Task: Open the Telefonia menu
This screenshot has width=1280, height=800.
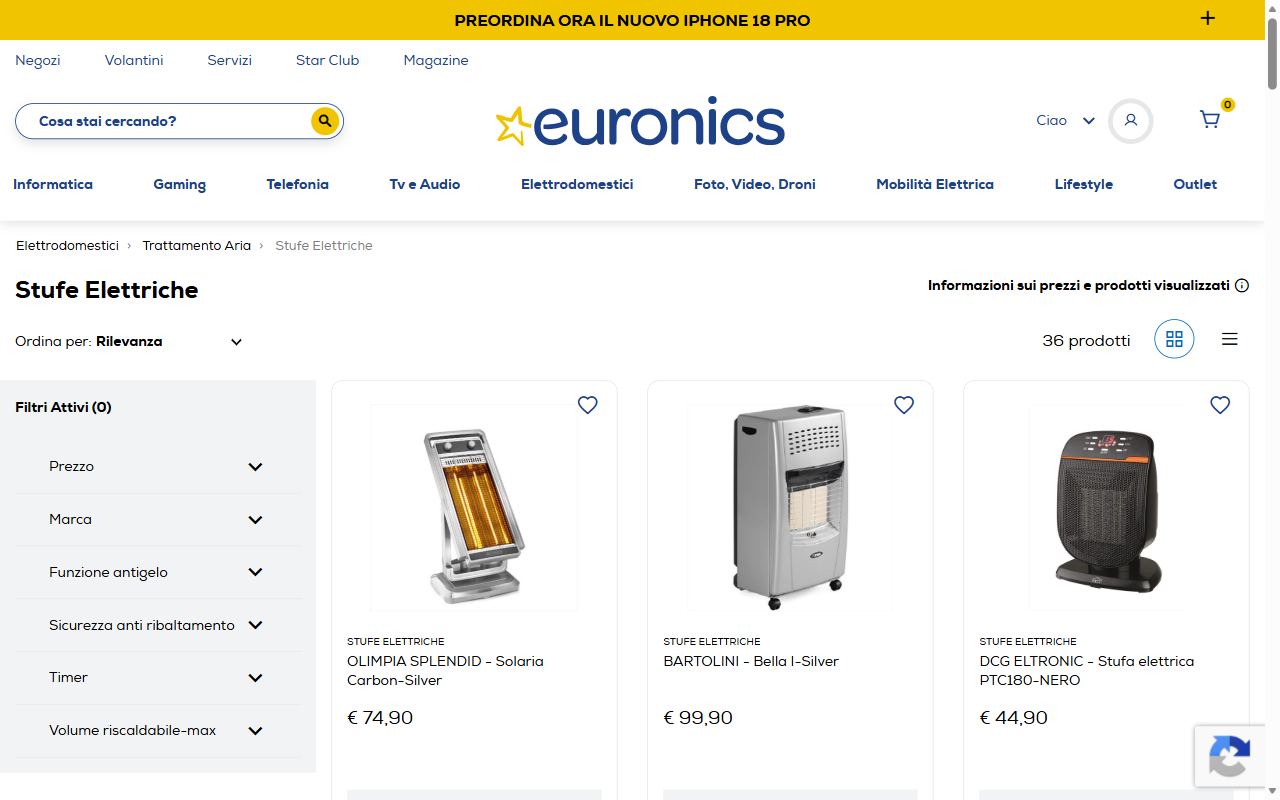Action: [298, 184]
